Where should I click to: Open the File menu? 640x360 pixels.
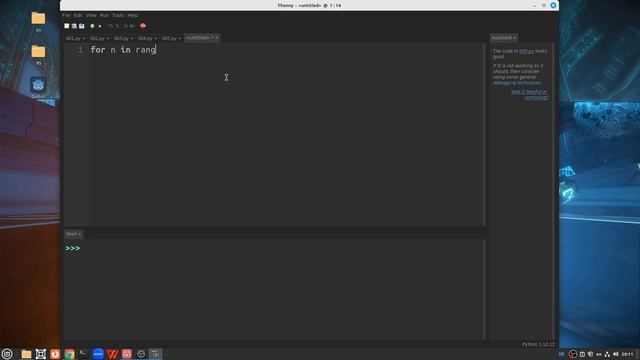66,16
